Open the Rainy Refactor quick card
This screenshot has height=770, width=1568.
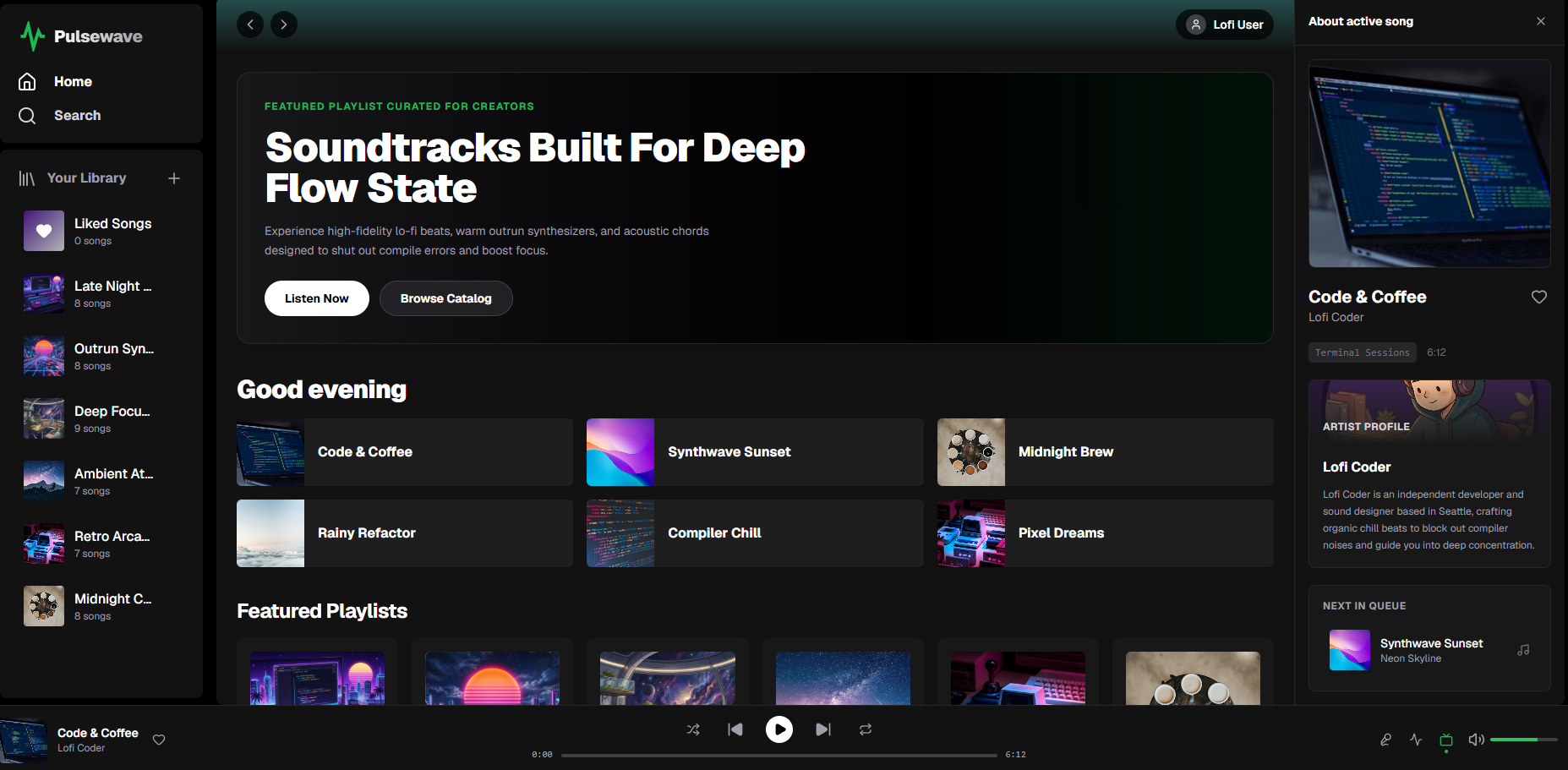coord(405,533)
